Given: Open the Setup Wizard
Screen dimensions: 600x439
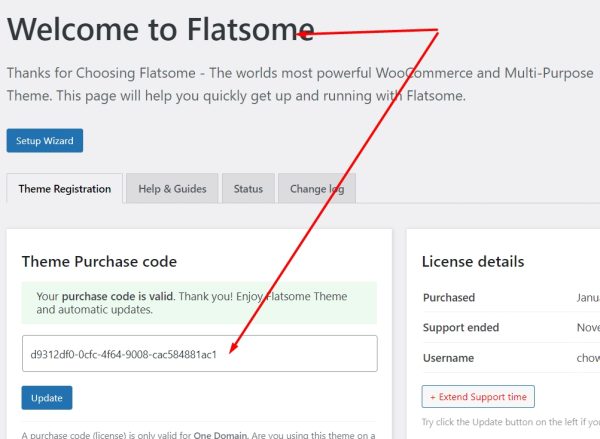Looking at the screenshot, I should [x=45, y=140].
